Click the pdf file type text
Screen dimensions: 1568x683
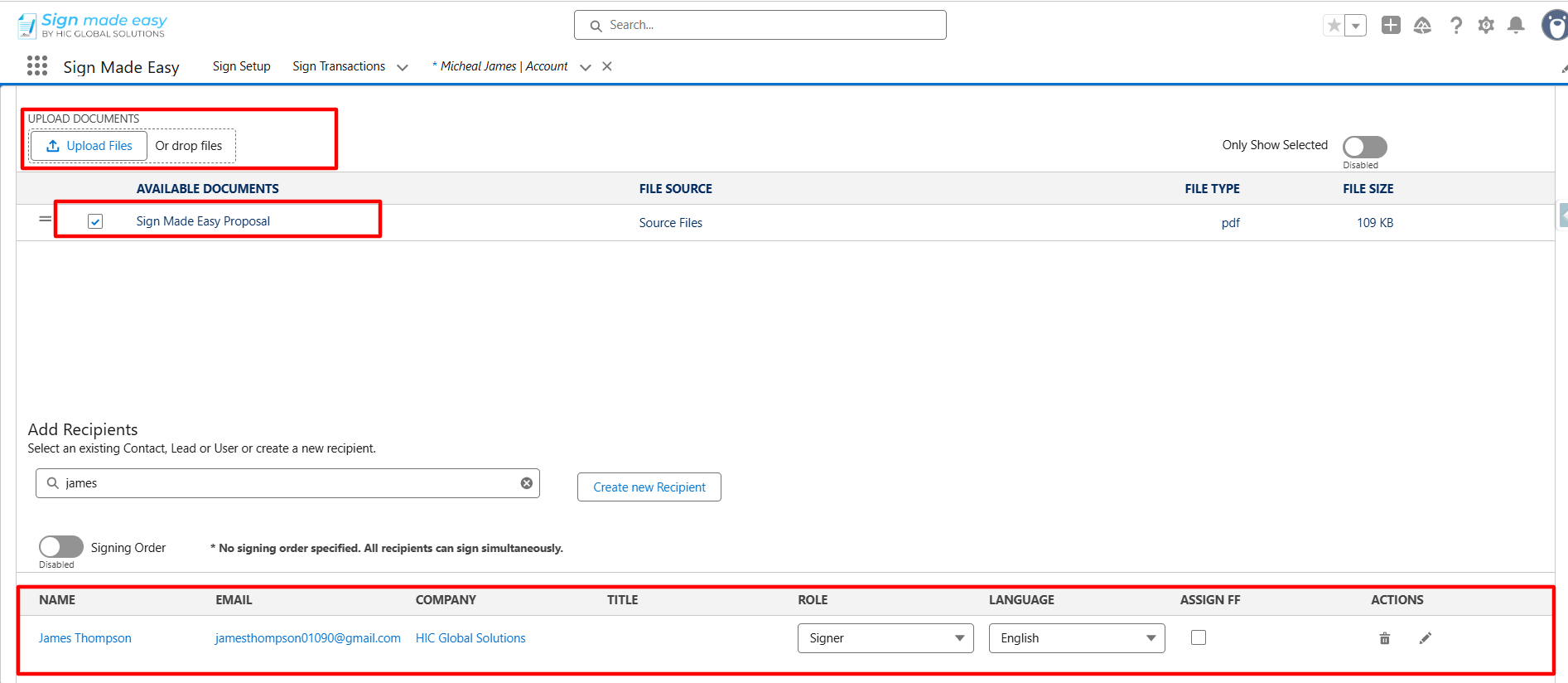click(x=1230, y=223)
